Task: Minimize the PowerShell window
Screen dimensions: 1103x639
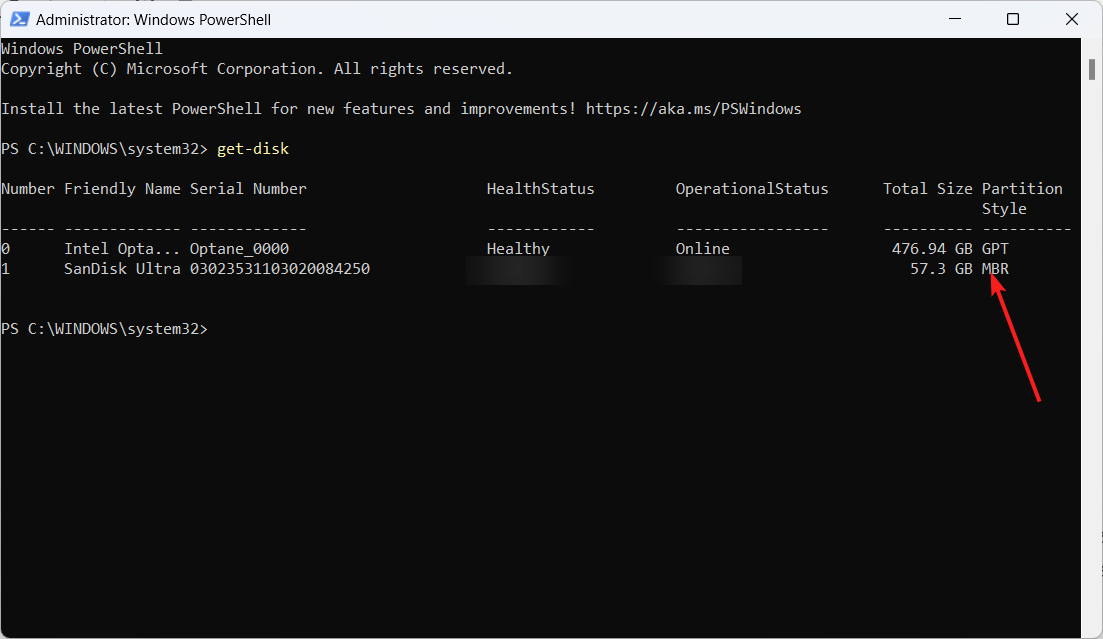Action: tap(958, 19)
